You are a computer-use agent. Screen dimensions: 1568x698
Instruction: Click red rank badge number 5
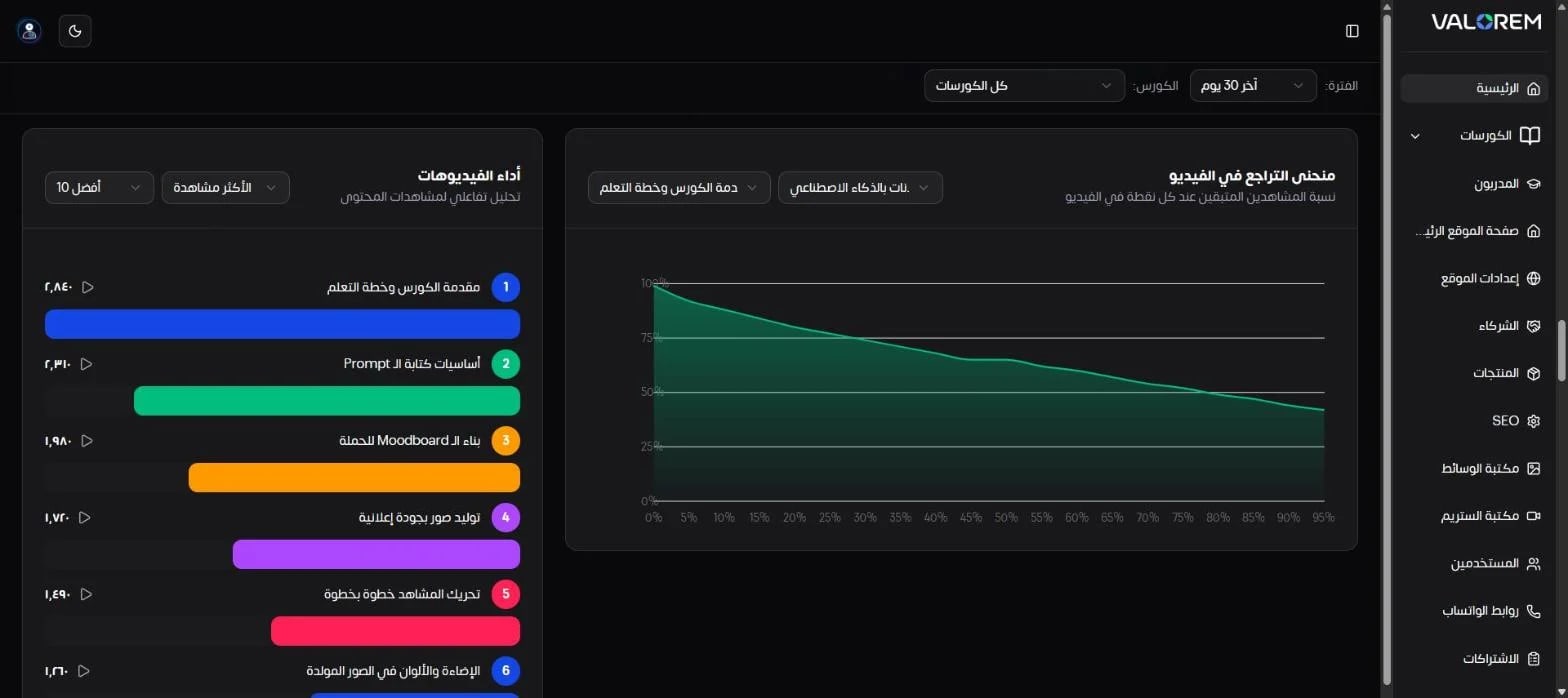pos(506,594)
